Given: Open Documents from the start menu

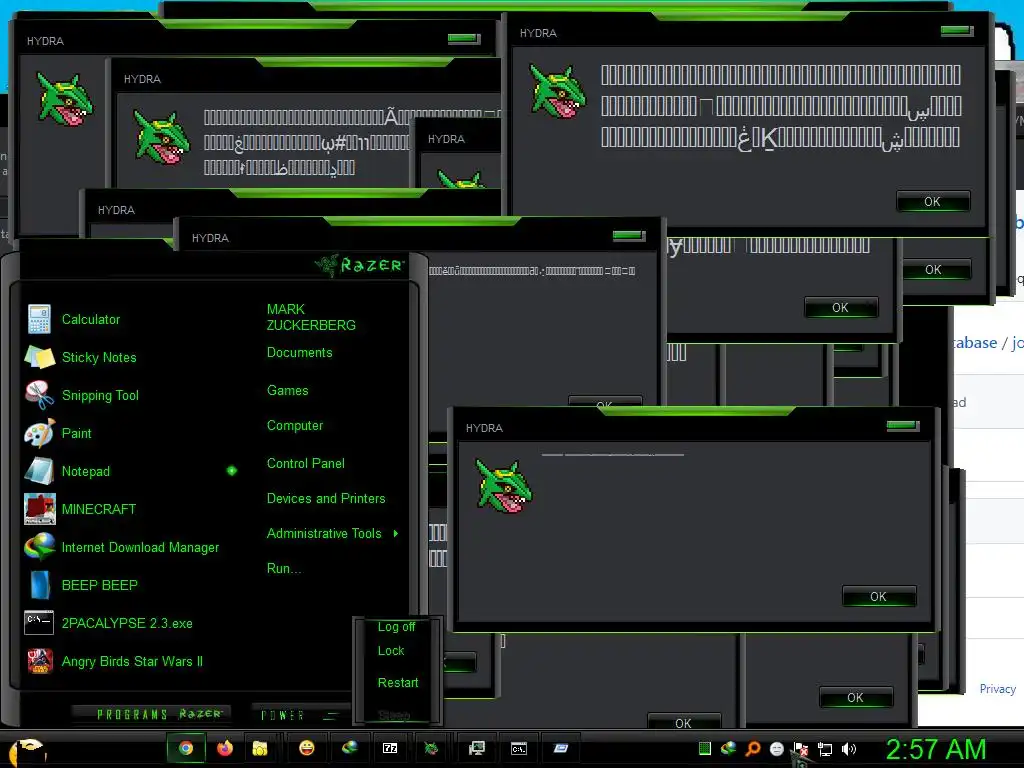Looking at the screenshot, I should coord(299,353).
